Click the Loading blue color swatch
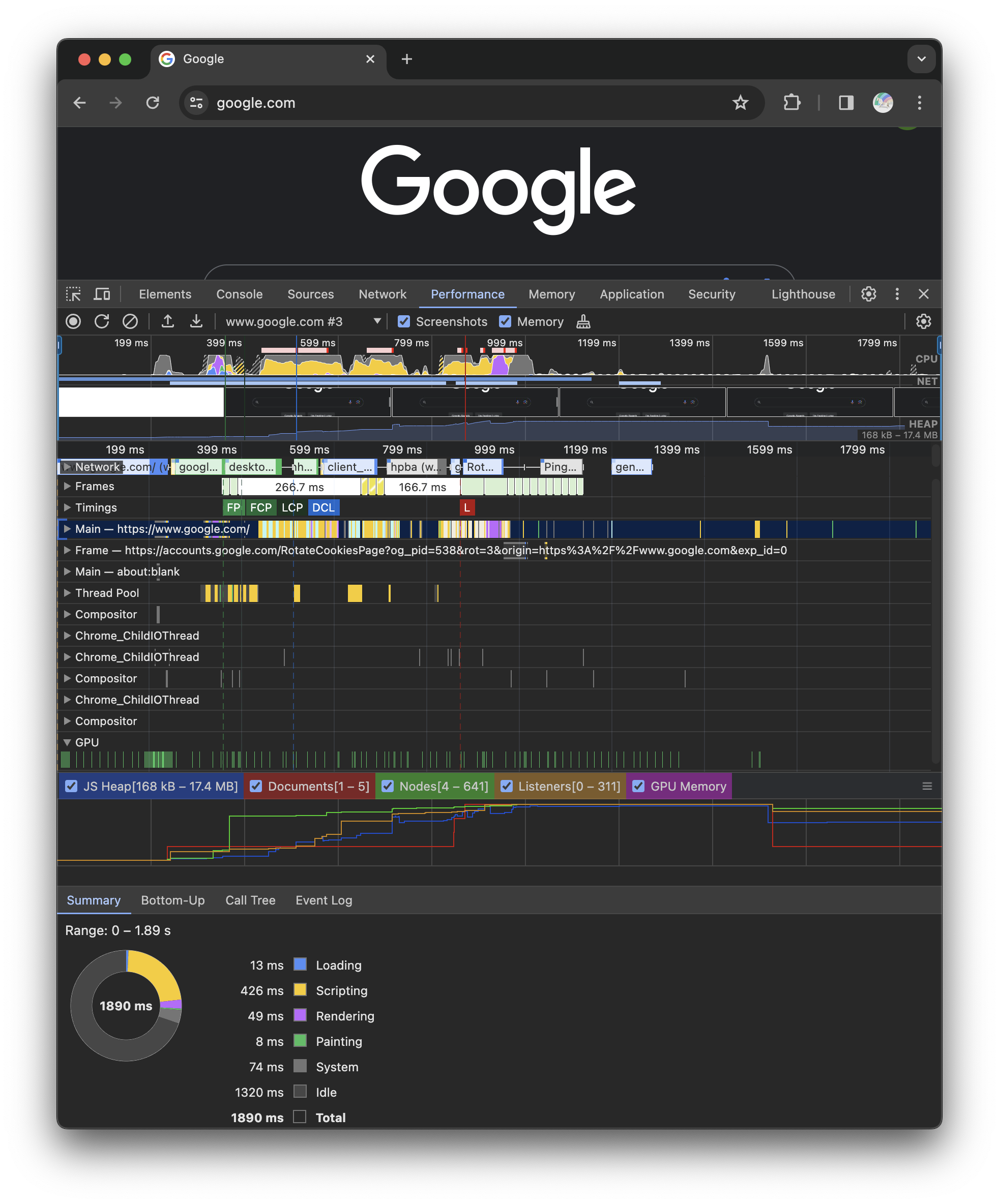 click(x=300, y=965)
